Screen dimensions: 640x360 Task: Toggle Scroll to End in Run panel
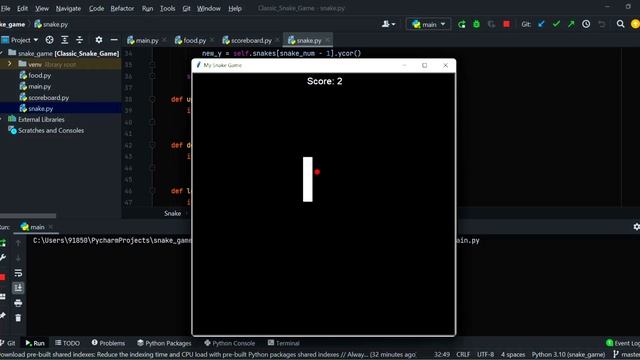tap(18, 288)
